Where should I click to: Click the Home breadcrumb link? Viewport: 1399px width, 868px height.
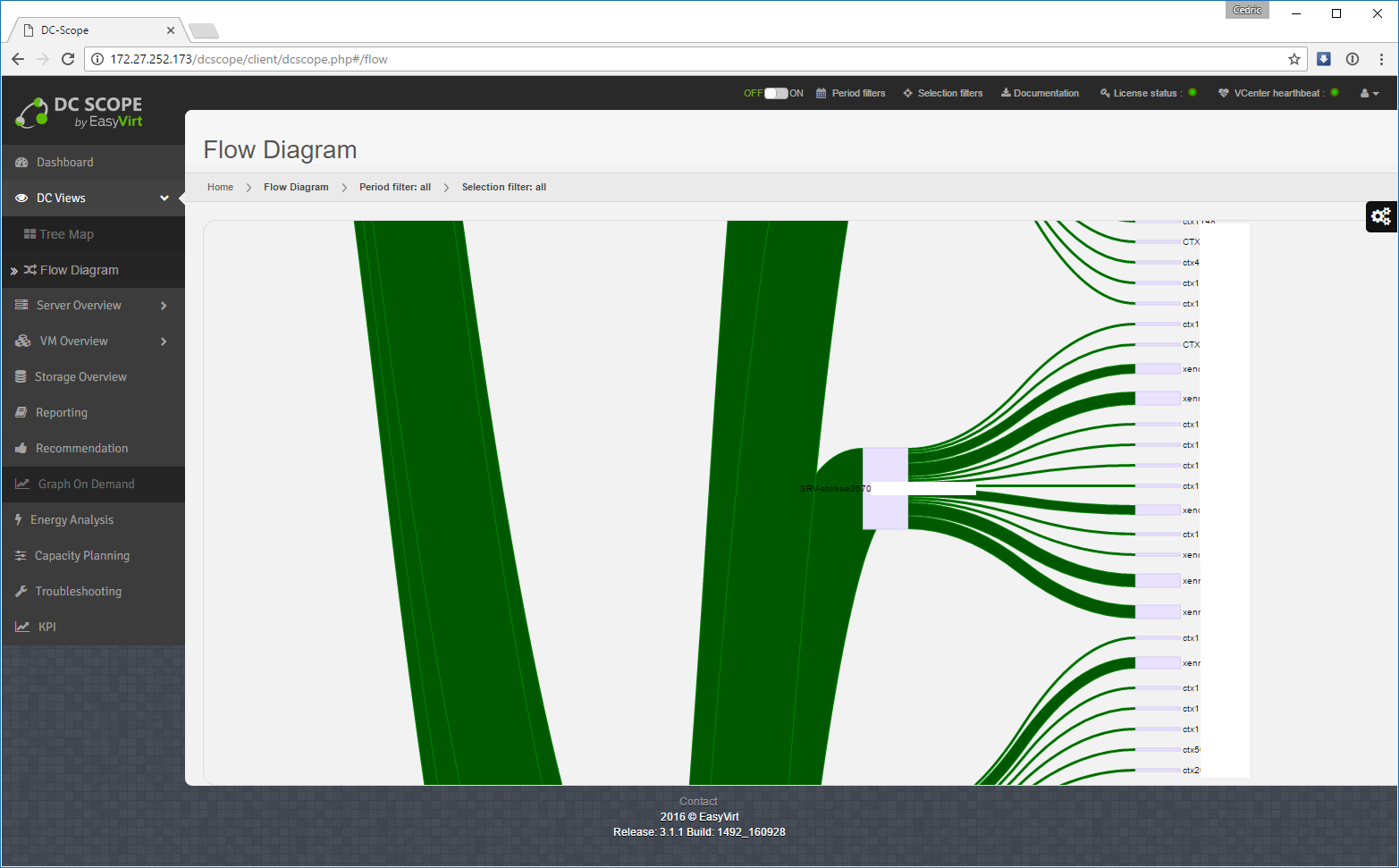(x=220, y=187)
